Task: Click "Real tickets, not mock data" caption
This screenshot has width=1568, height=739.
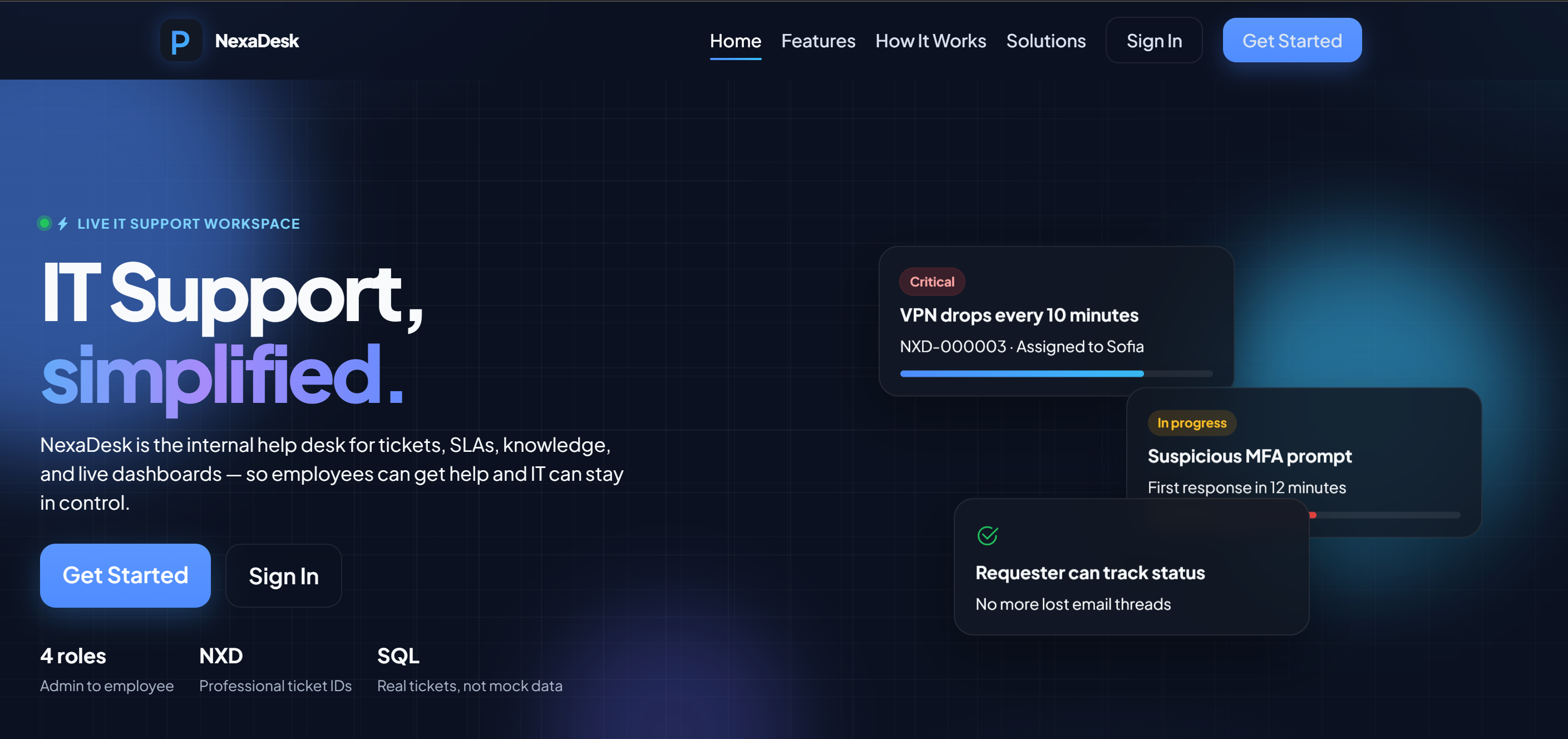Action: pyautogui.click(x=469, y=686)
